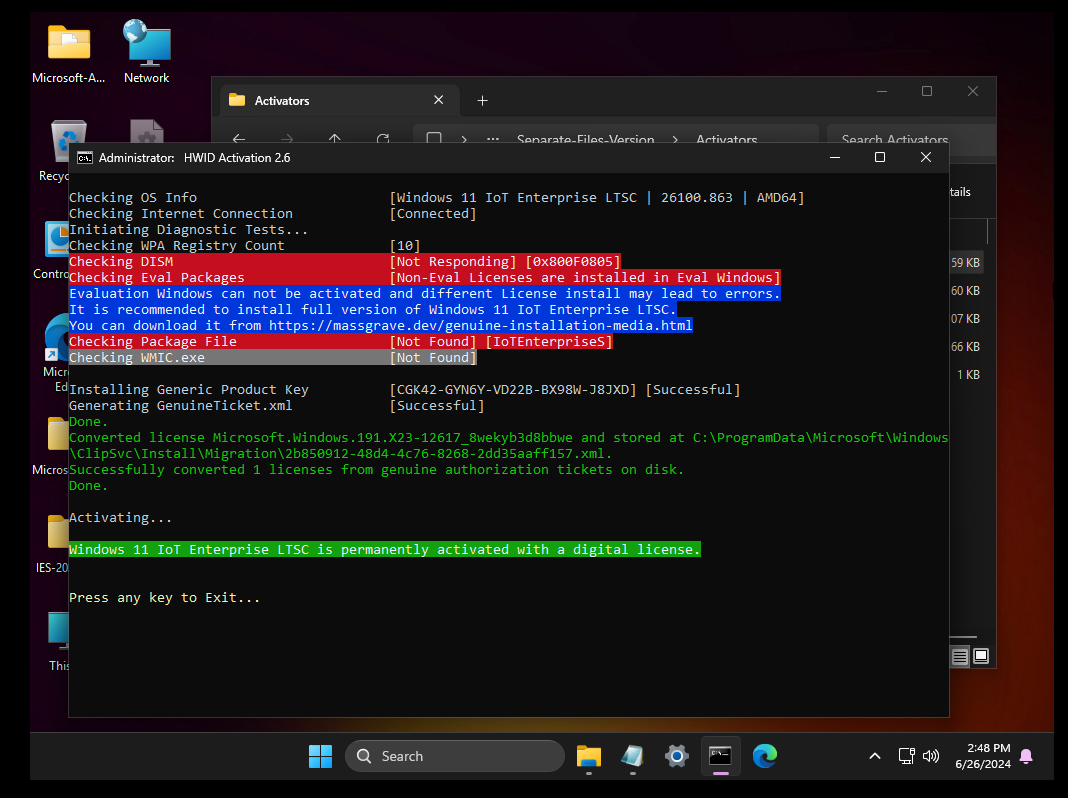The width and height of the screenshot is (1068, 798).
Task: Click "Successfully converted 1 licenses" line
Action: point(377,470)
